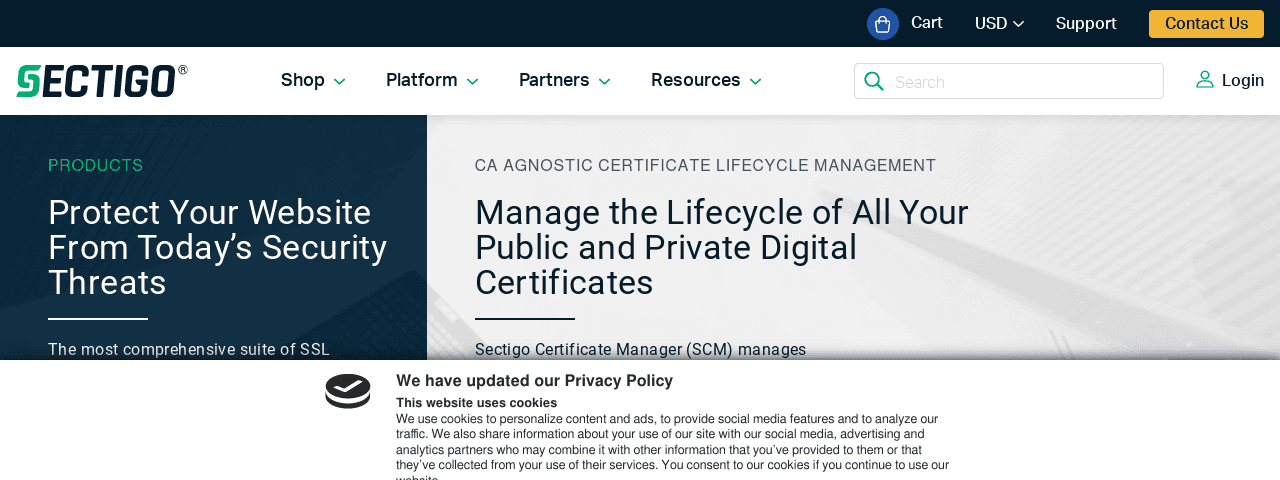Click the user profile icon beside Login

coord(1204,80)
